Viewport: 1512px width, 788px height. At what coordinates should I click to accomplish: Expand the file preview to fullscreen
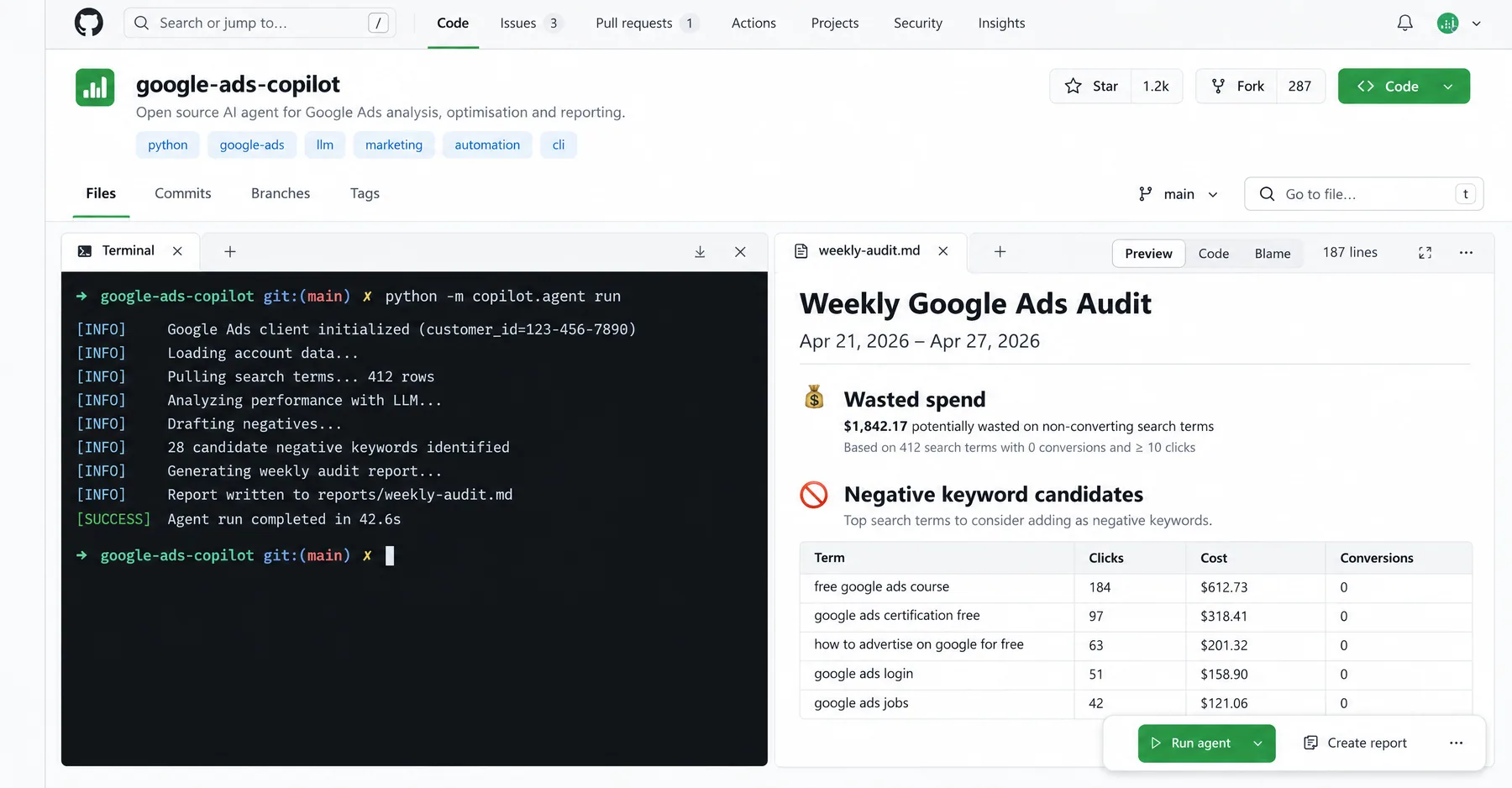click(1425, 253)
